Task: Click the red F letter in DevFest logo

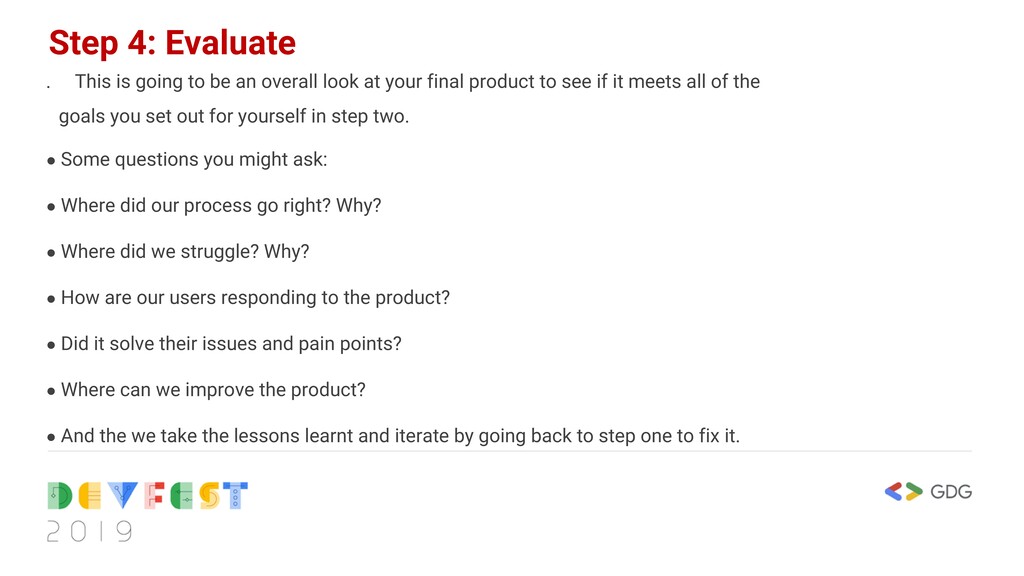Action: tap(154, 496)
